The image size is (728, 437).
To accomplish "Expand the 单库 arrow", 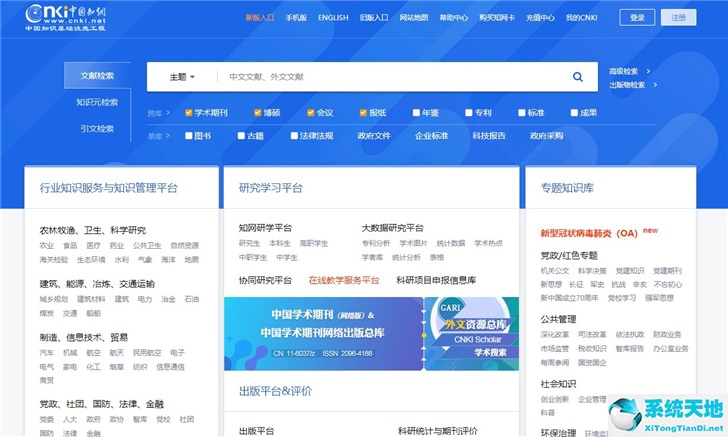I will 168,136.
